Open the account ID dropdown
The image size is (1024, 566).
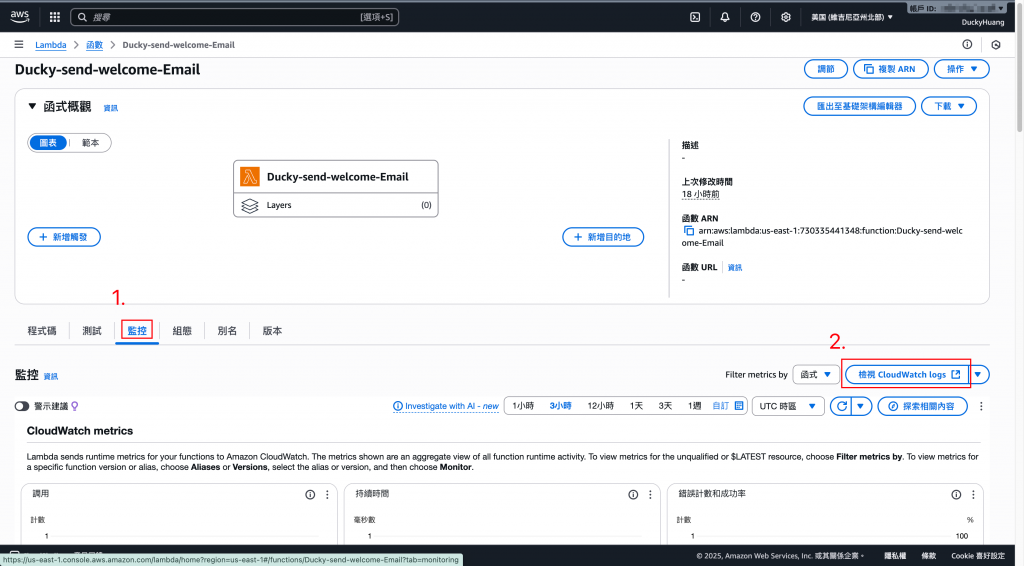(957, 8)
